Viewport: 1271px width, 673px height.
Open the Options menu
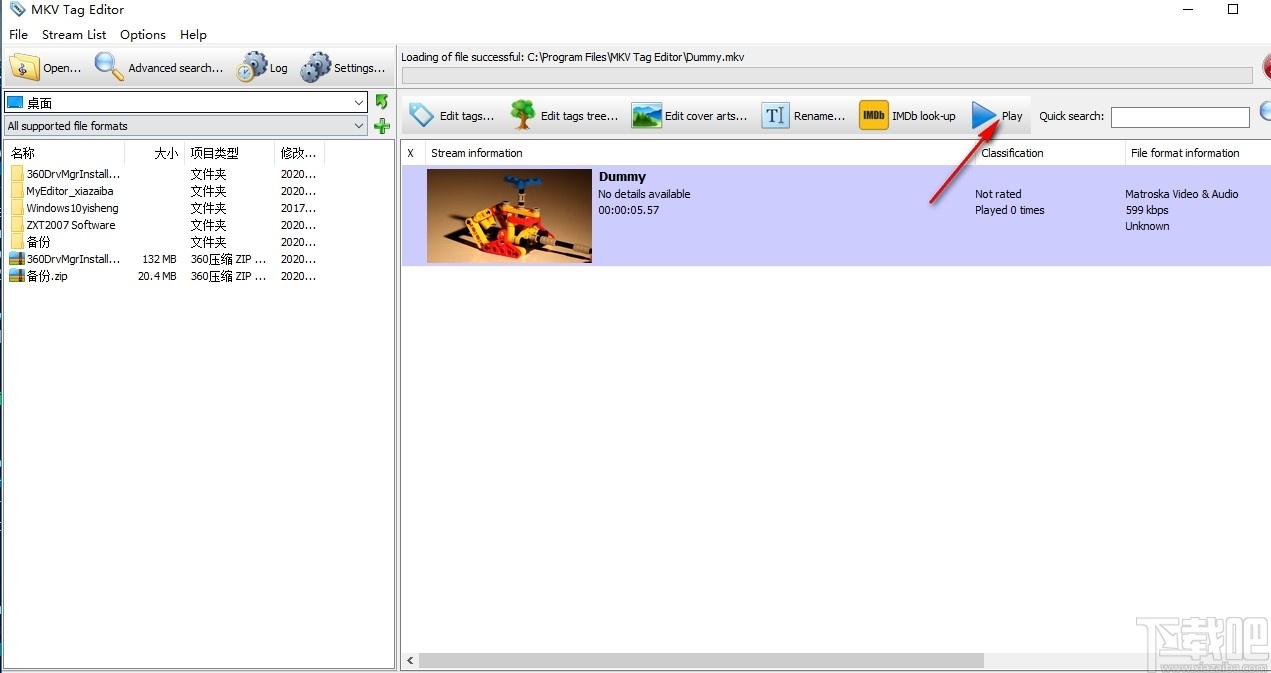coord(143,34)
